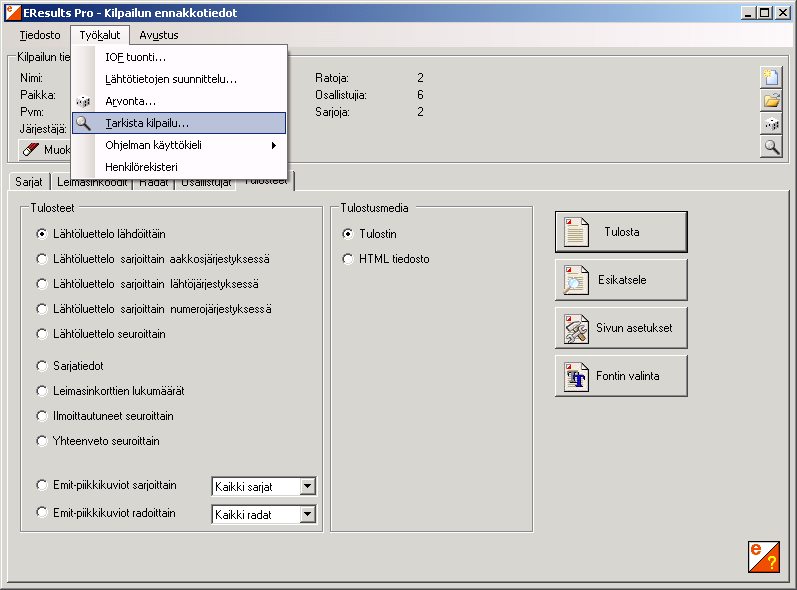The width and height of the screenshot is (797, 590).
Task: Switch to the Radat tab
Action: [x=154, y=183]
